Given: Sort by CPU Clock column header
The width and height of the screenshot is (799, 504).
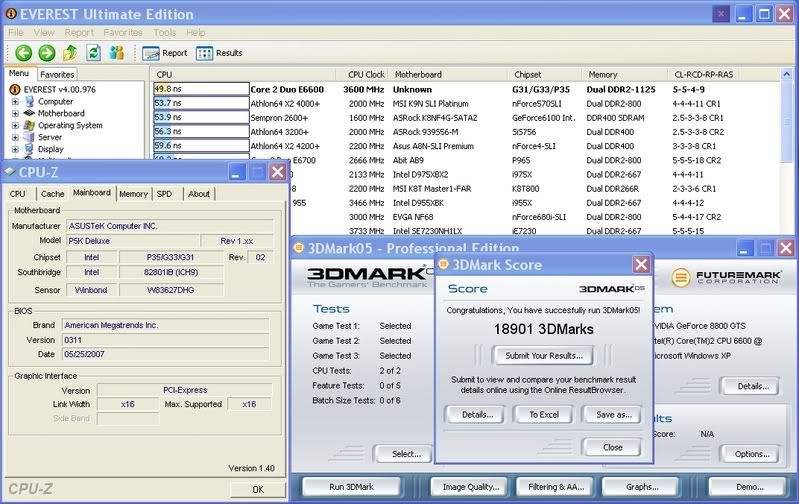Looking at the screenshot, I should pos(363,74).
